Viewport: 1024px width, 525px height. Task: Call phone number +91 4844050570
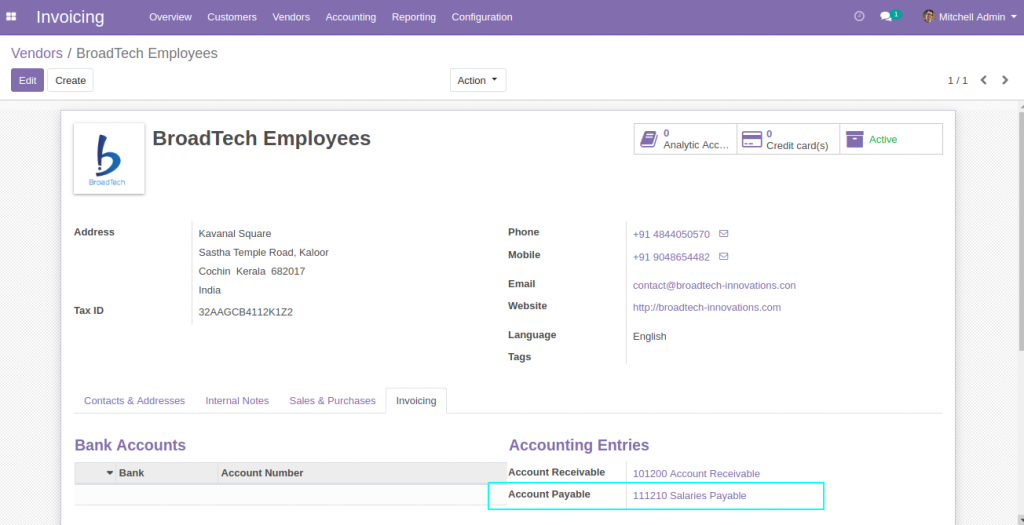pyautogui.click(x=671, y=234)
